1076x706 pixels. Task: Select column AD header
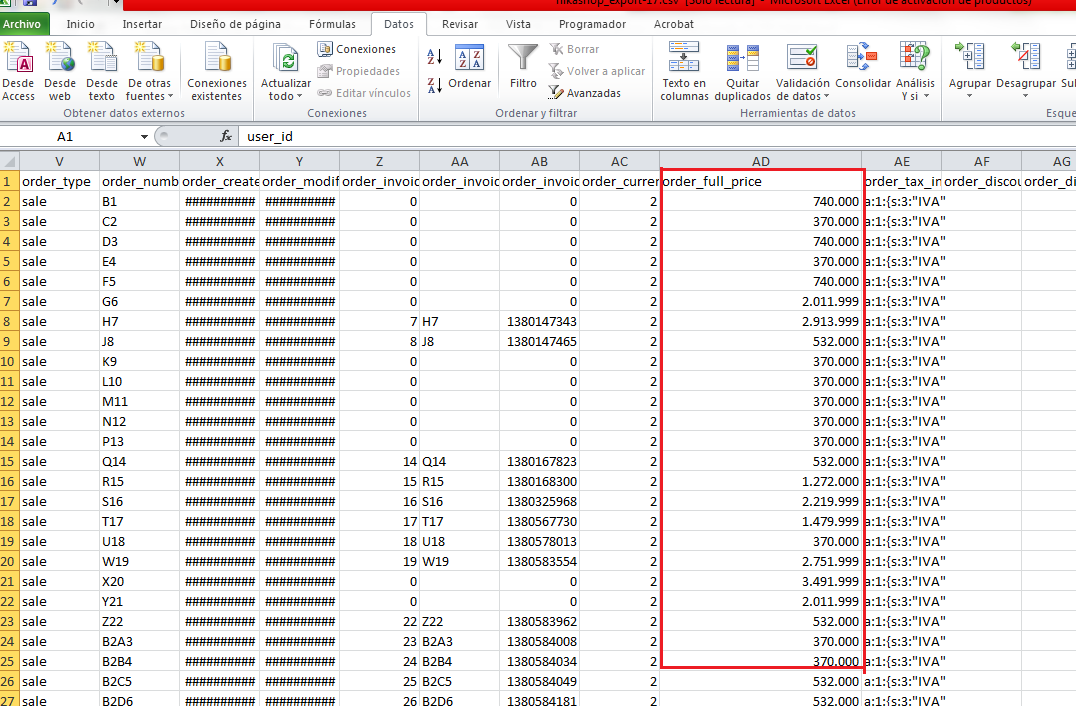click(760, 161)
